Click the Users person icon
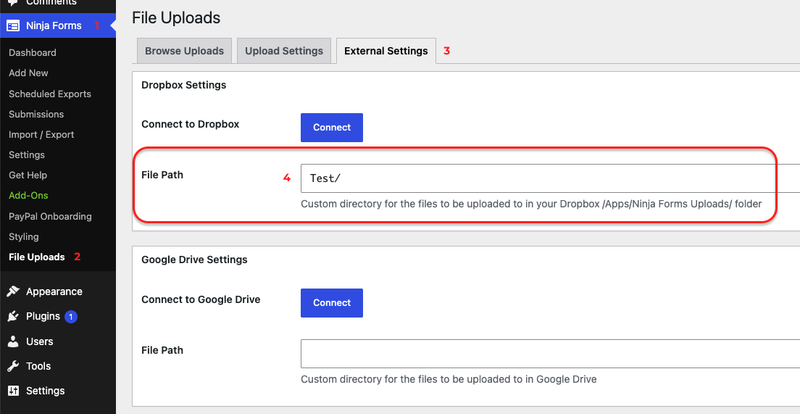Viewport: 800px width, 414px height. (x=13, y=341)
